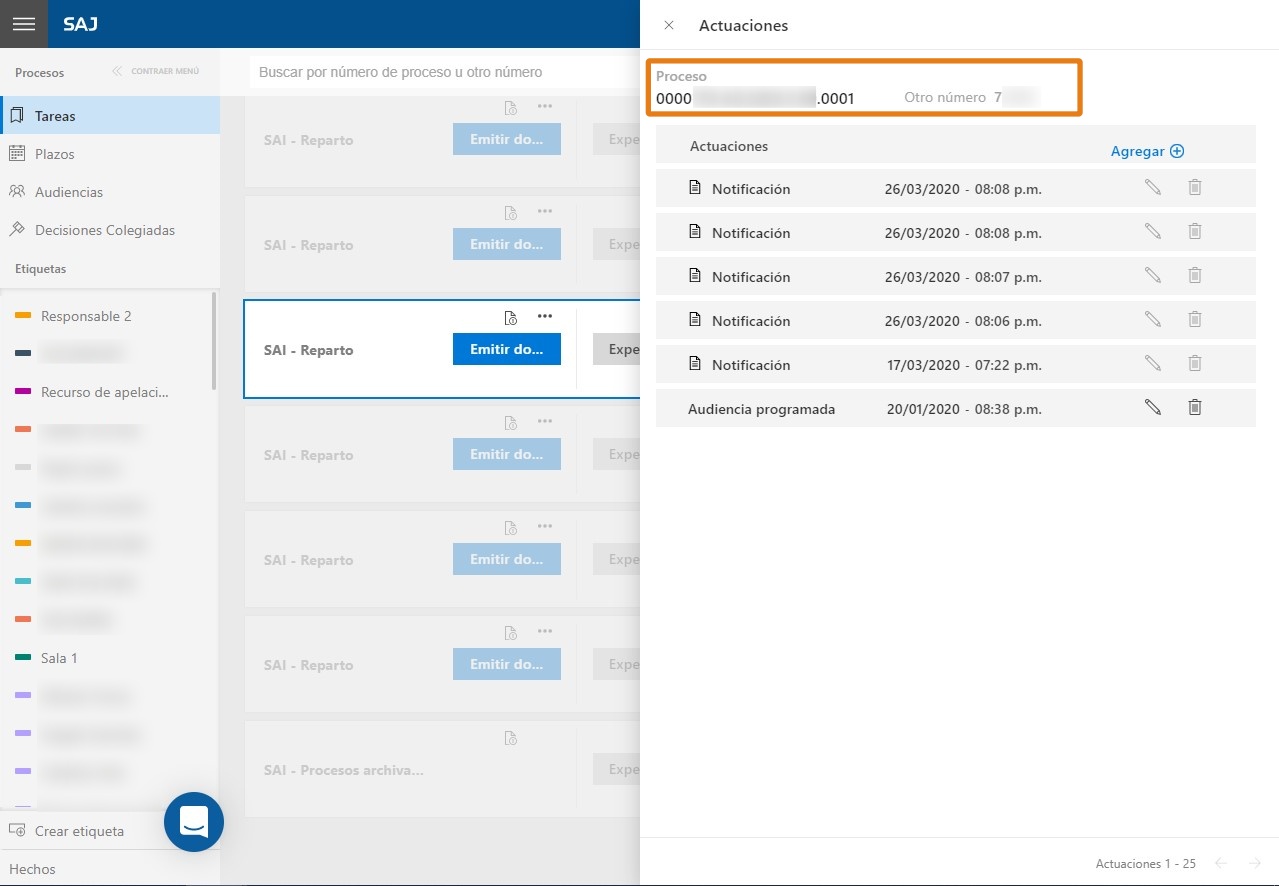Click the Crear etiqueta tag icon
1279x886 pixels.
pos(17,831)
